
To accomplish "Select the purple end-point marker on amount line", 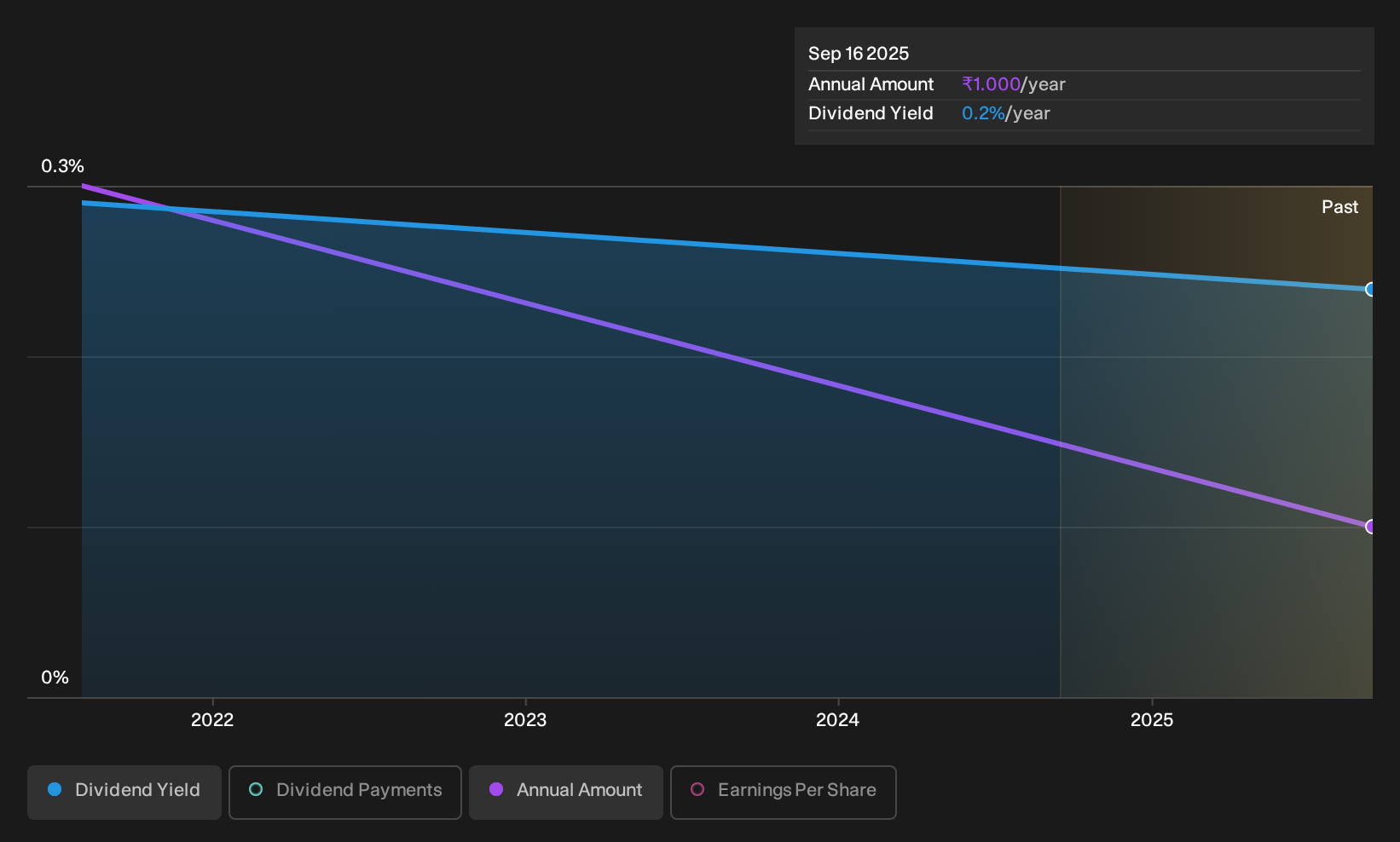I will pyautogui.click(x=1370, y=527).
